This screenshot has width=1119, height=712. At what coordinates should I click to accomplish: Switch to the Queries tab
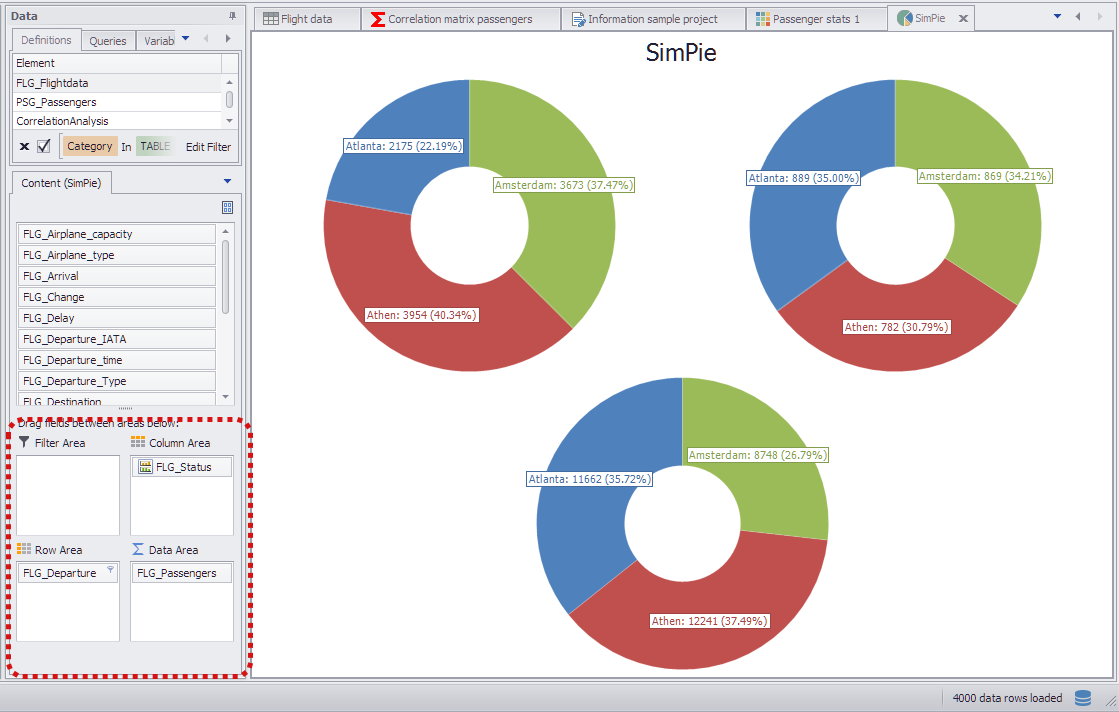tap(108, 41)
